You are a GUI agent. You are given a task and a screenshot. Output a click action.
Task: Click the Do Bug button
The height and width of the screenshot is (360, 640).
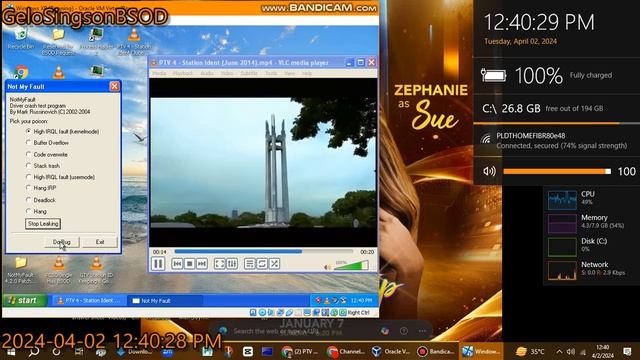(x=62, y=242)
